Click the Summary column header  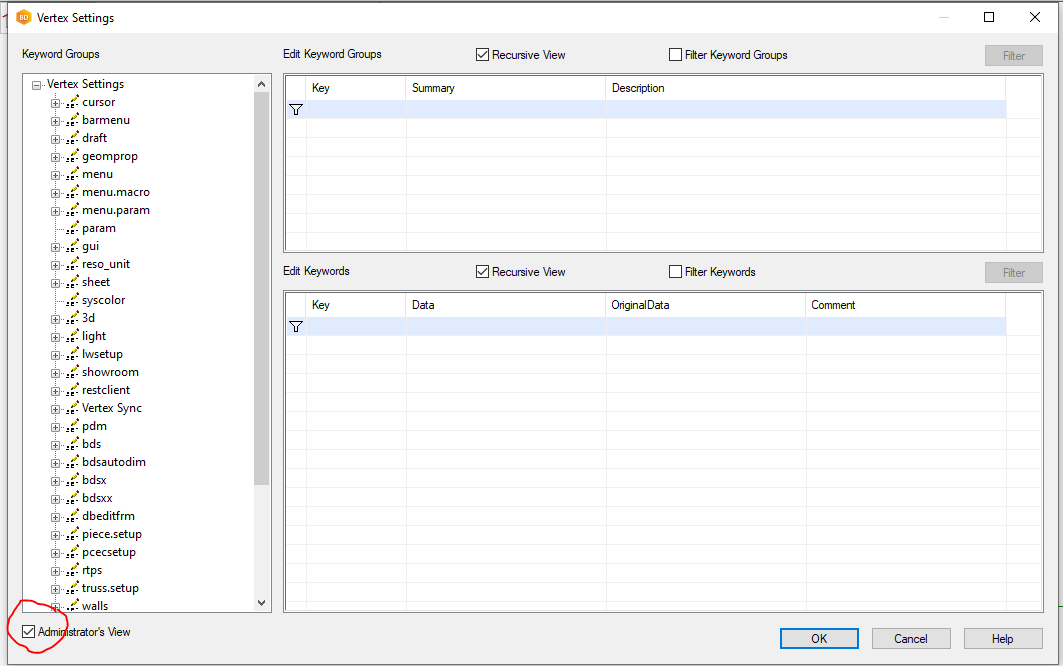click(433, 88)
